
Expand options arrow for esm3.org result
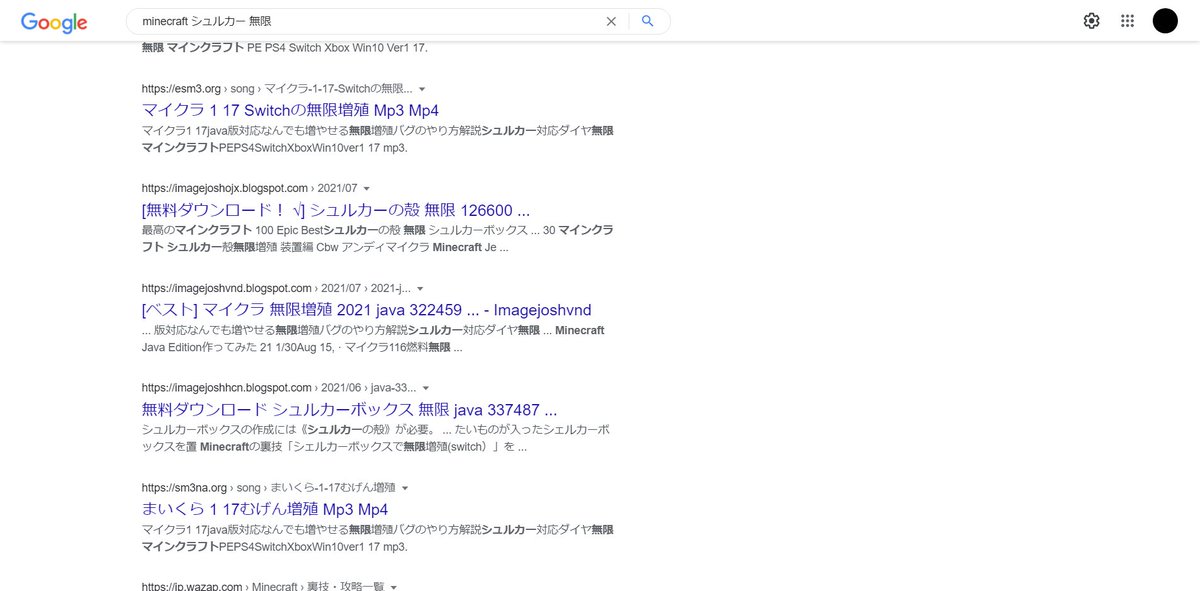[x=422, y=89]
